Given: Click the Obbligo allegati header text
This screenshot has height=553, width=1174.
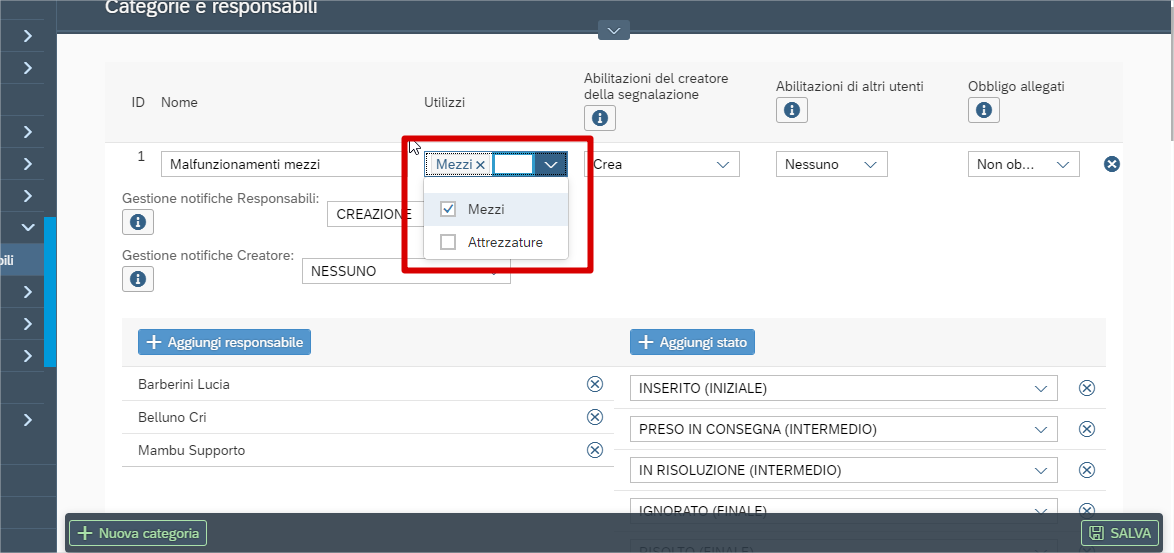Looking at the screenshot, I should [1016, 86].
